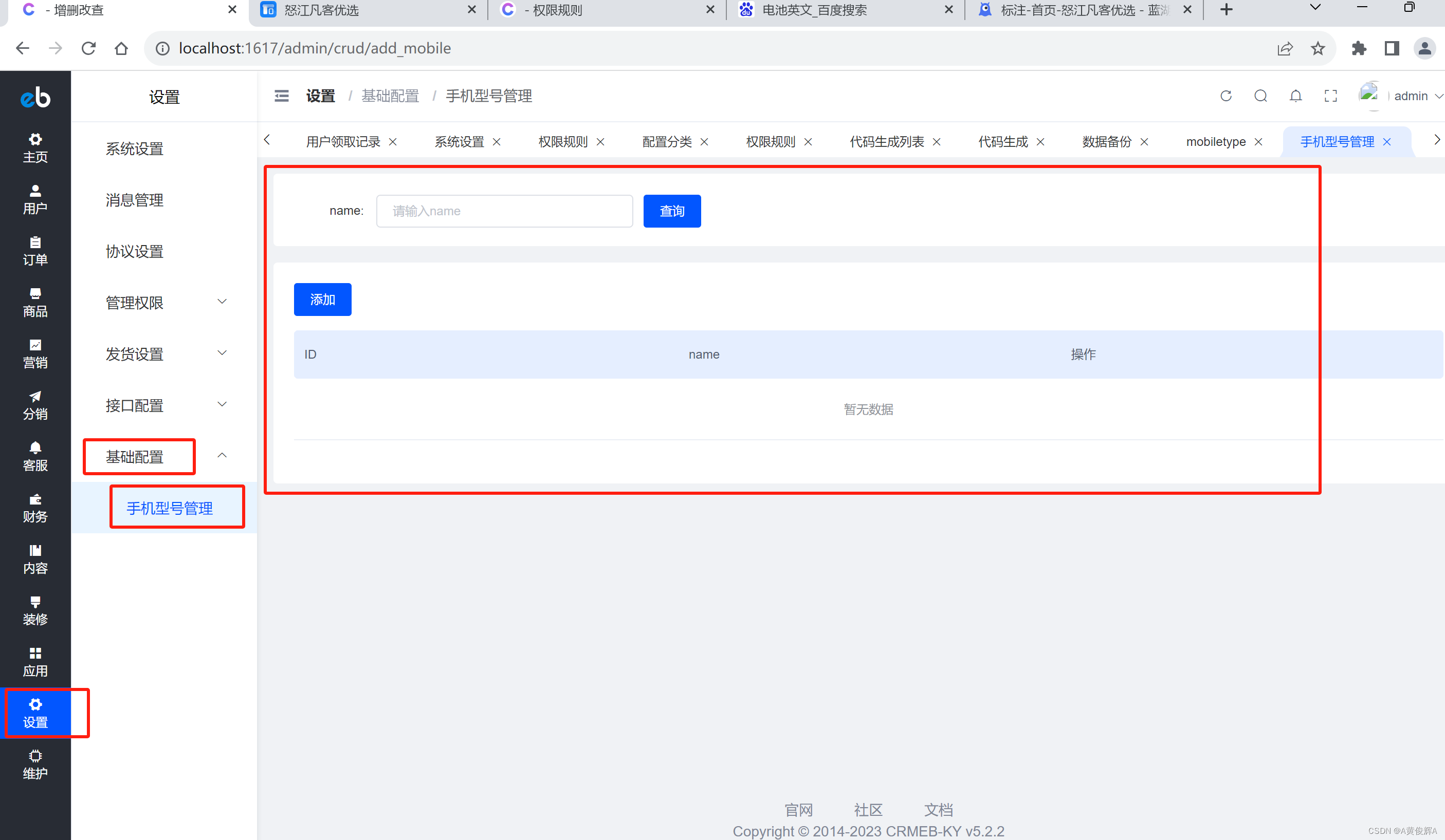Viewport: 1445px width, 840px height.
Task: Switch to the mobiletype tab
Action: (x=1216, y=141)
